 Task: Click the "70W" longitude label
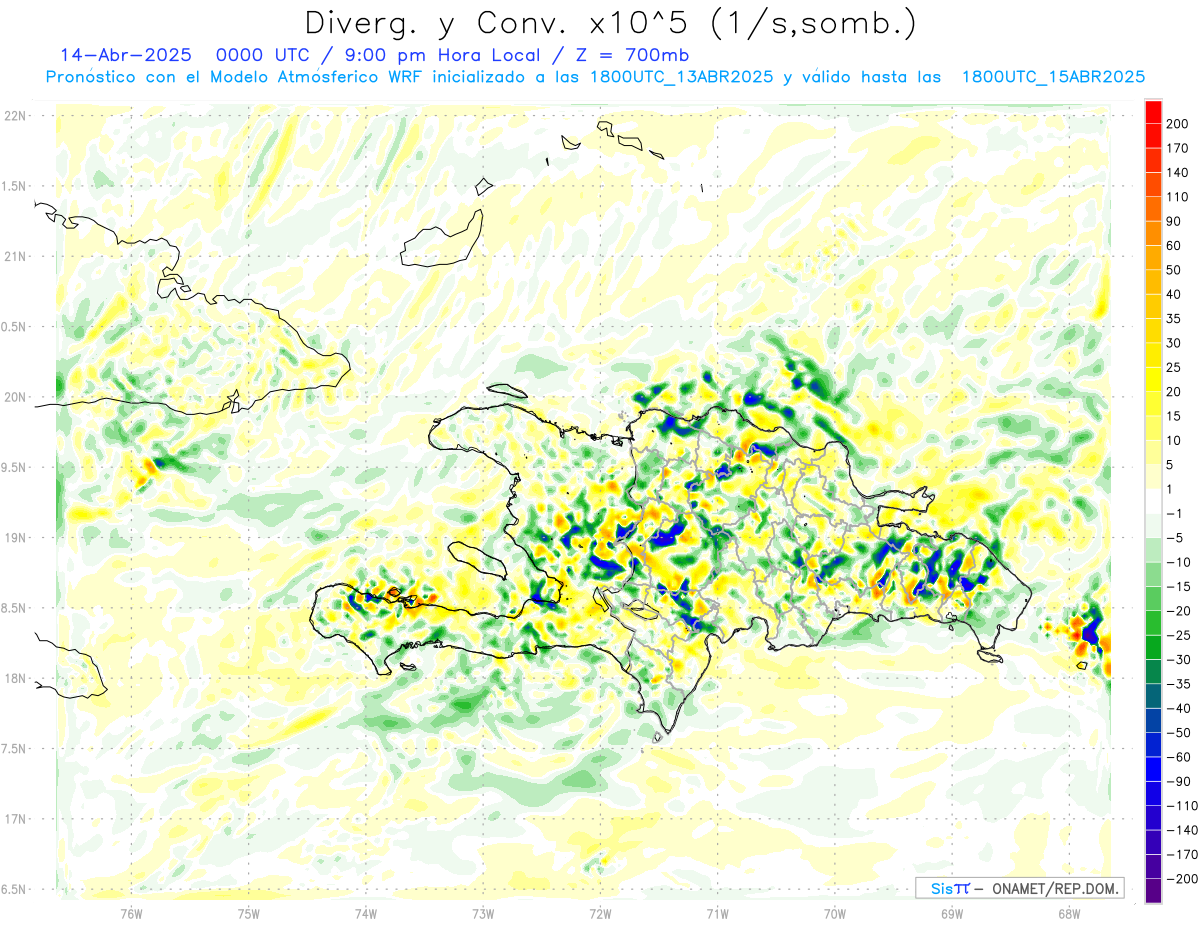[x=835, y=914]
